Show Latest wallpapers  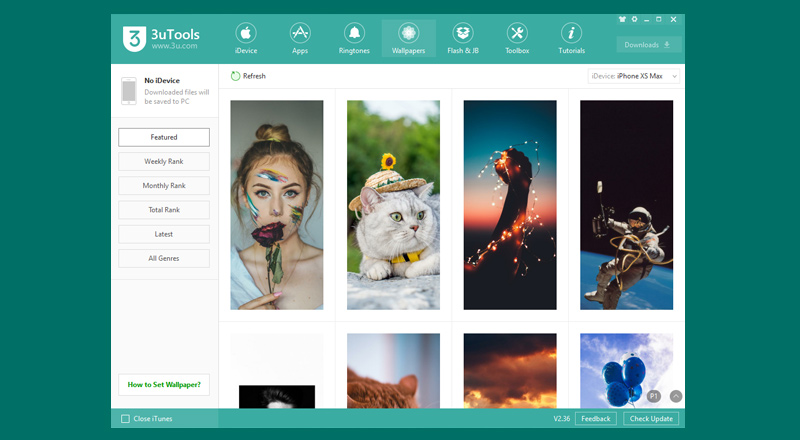click(164, 234)
